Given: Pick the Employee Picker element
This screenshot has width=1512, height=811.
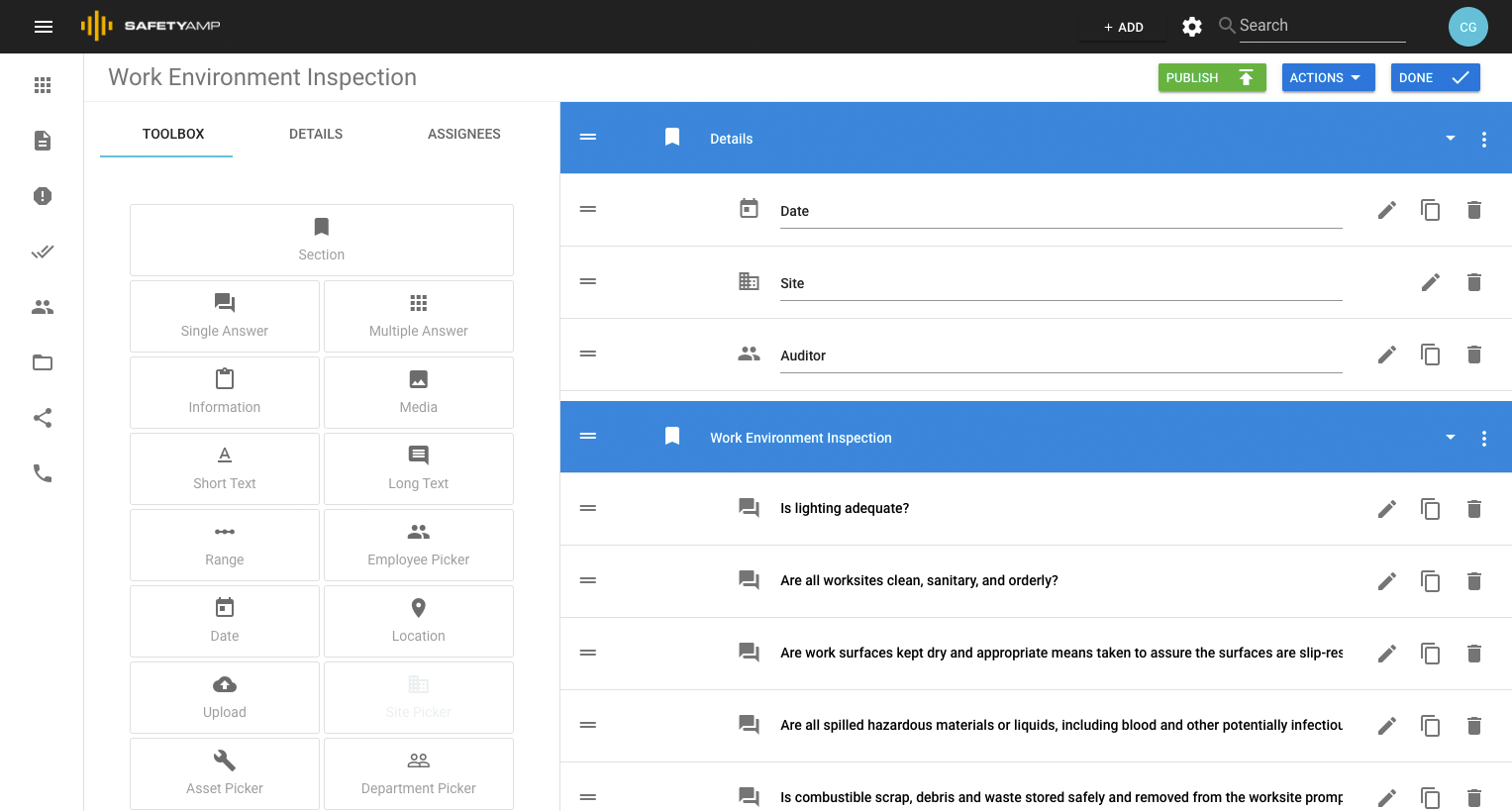Looking at the screenshot, I should (x=418, y=545).
